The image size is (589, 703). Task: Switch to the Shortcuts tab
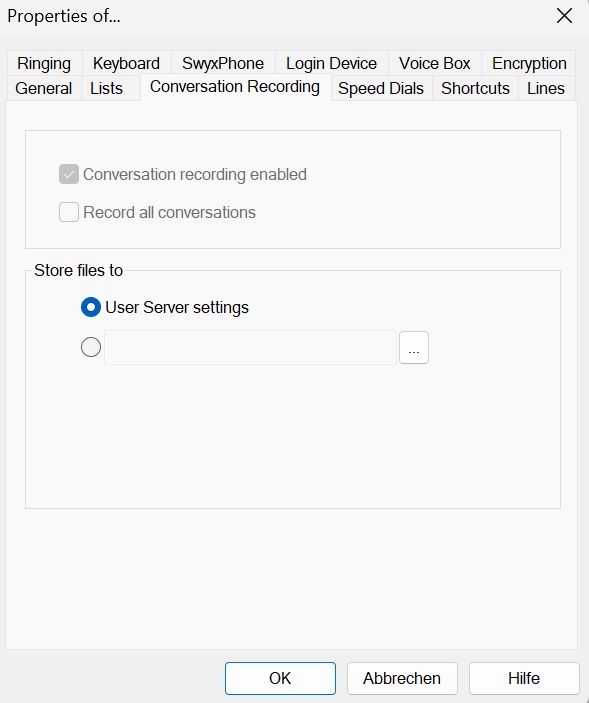475,88
